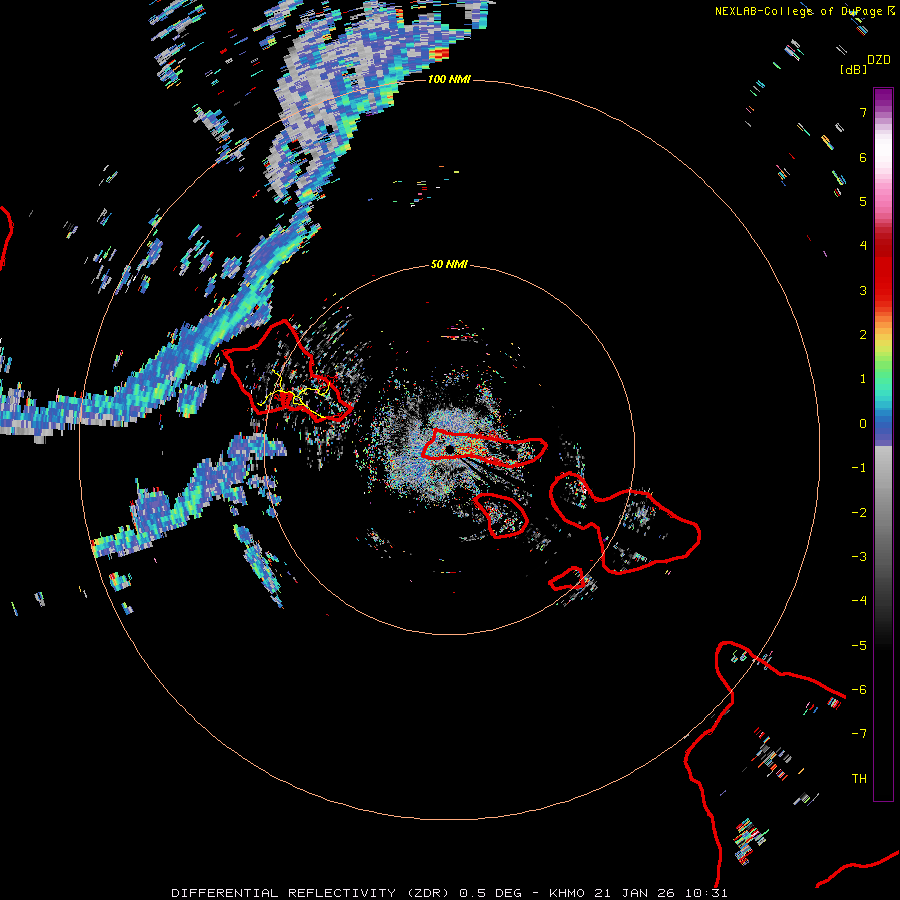Click the [dB] units label
Image resolution: width=900 pixels, height=900 pixels.
point(854,69)
